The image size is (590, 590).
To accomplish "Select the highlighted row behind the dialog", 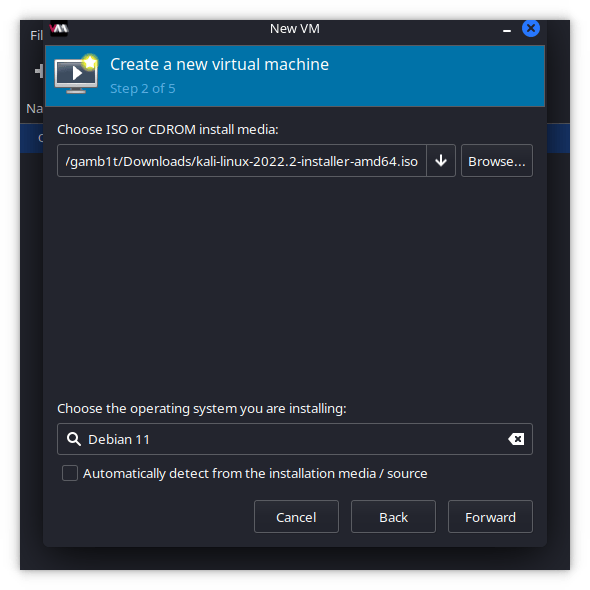I will click(32, 138).
